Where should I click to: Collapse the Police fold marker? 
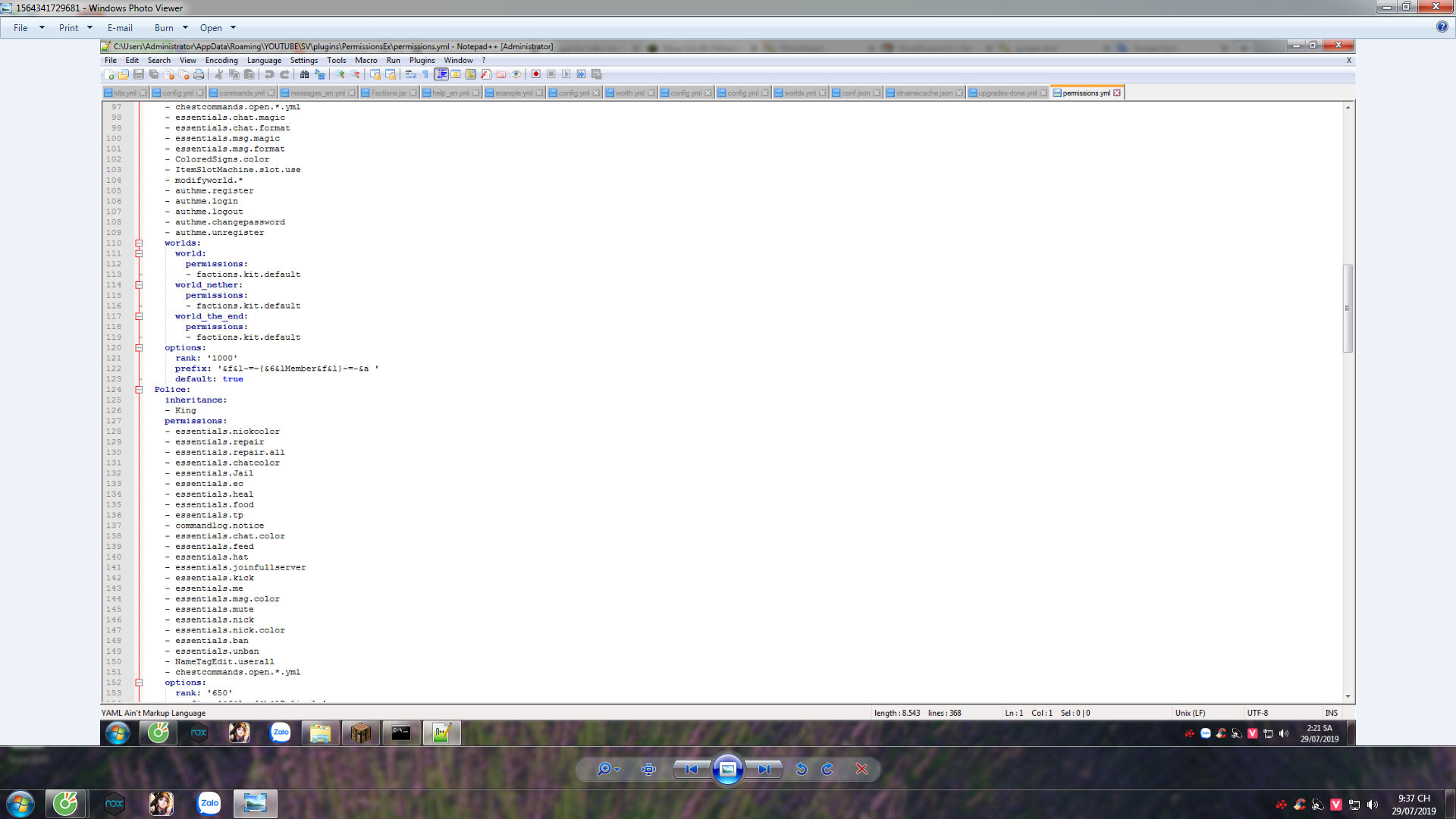tap(139, 390)
